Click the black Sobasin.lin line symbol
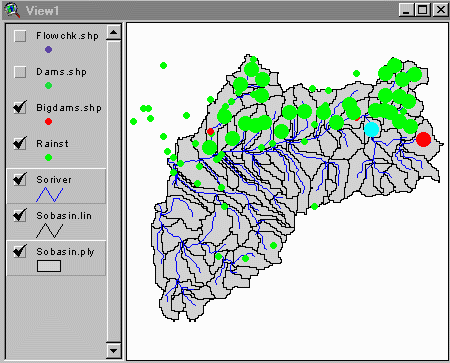450x363 pixels. [49, 231]
